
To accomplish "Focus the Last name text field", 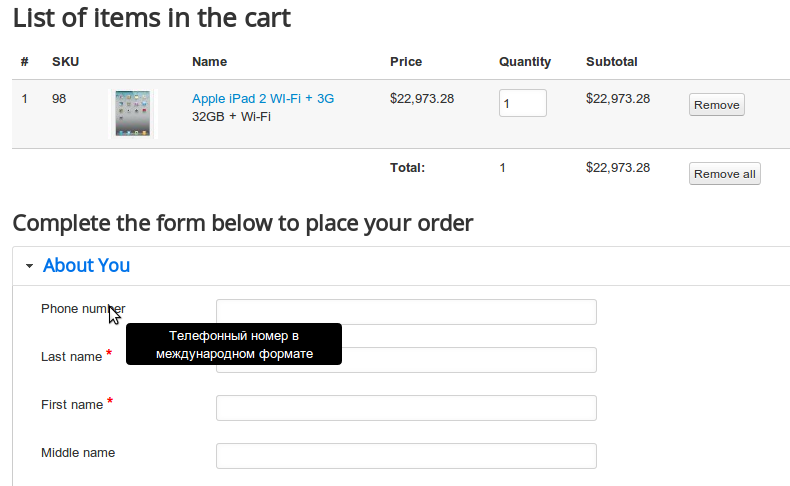I will tap(406, 360).
